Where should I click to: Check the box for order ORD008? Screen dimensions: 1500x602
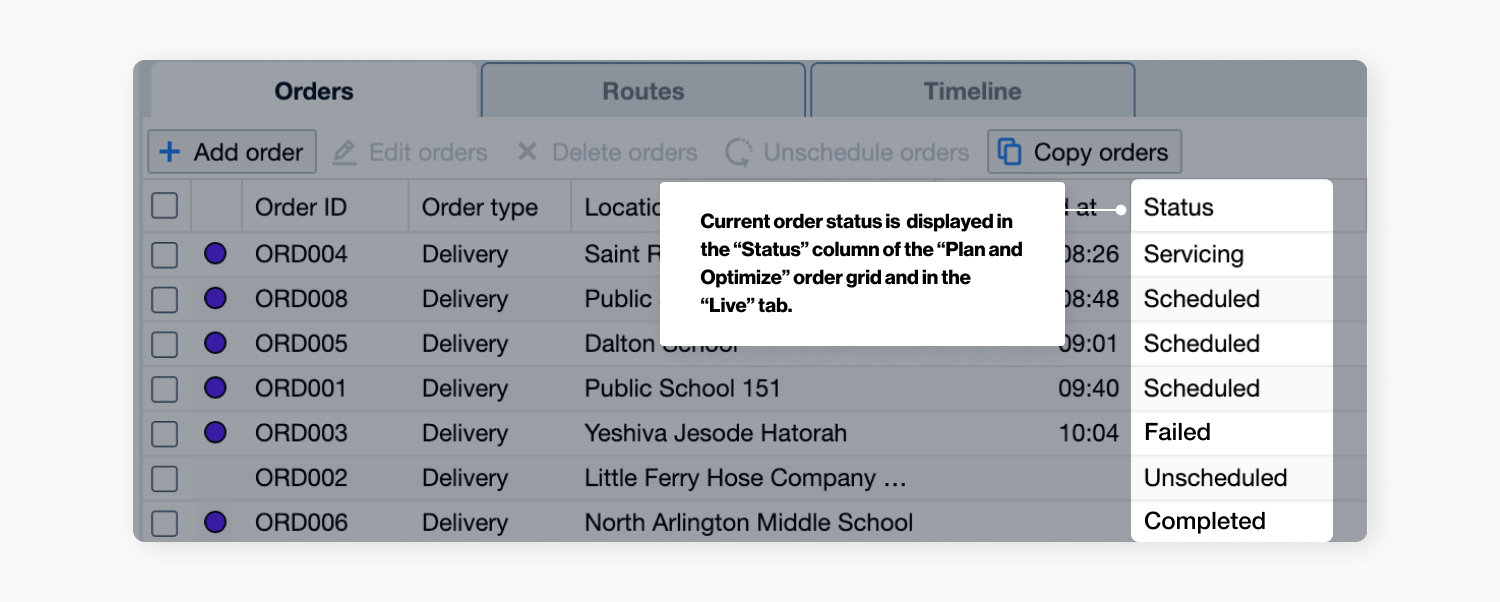point(164,299)
